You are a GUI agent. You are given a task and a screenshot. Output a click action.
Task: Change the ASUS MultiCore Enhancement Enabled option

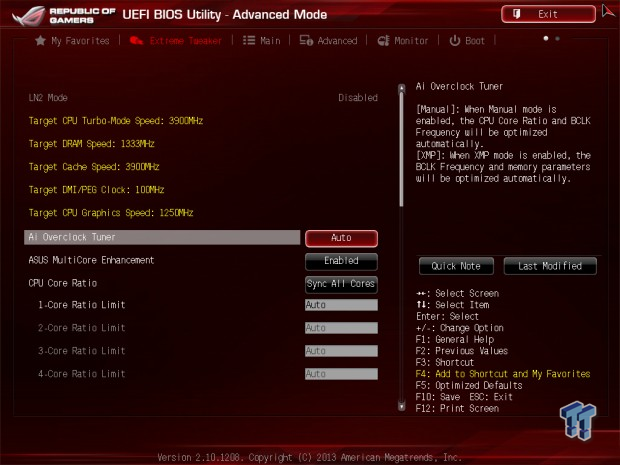coord(341,261)
